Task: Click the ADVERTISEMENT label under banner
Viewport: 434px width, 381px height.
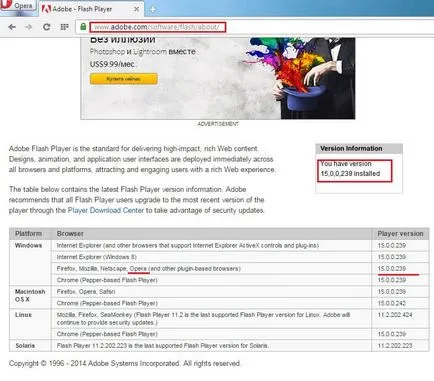Action: (x=218, y=124)
